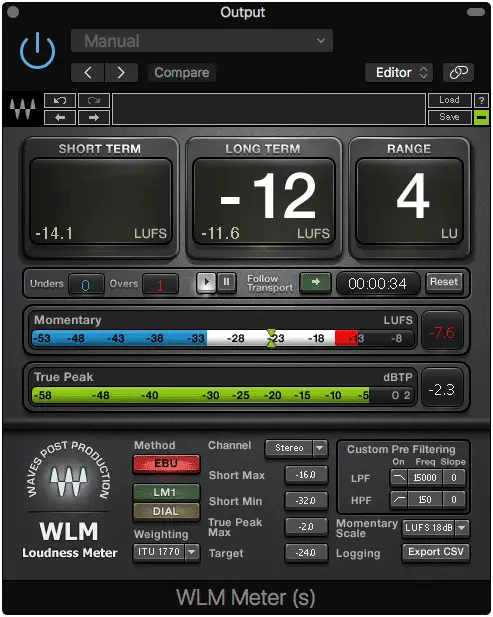Viewport: 493px width, 617px height.
Task: Pause metering with the pause button
Action: click(227, 283)
